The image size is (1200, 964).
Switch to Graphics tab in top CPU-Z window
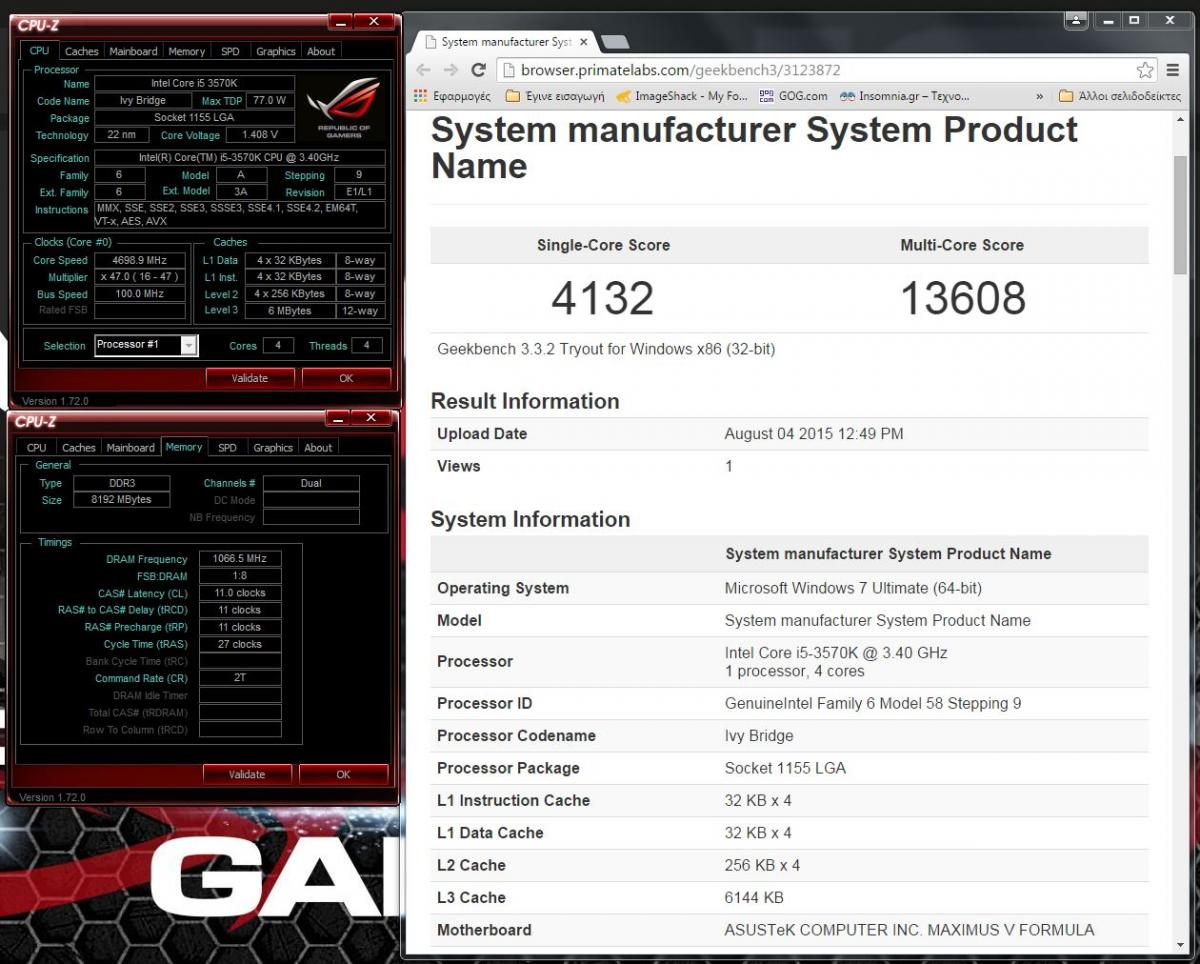tap(276, 51)
